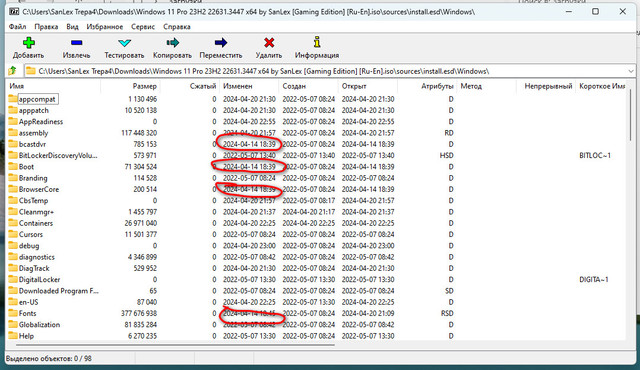The height and width of the screenshot is (370, 640).
Task: Select the Cleanmgr+ folder icon
Action: 13,212
